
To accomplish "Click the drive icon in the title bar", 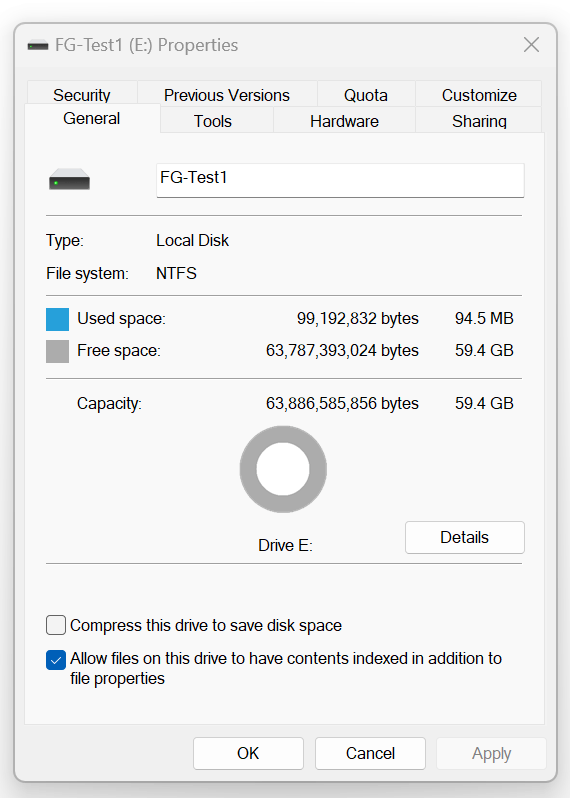I will coord(38,46).
